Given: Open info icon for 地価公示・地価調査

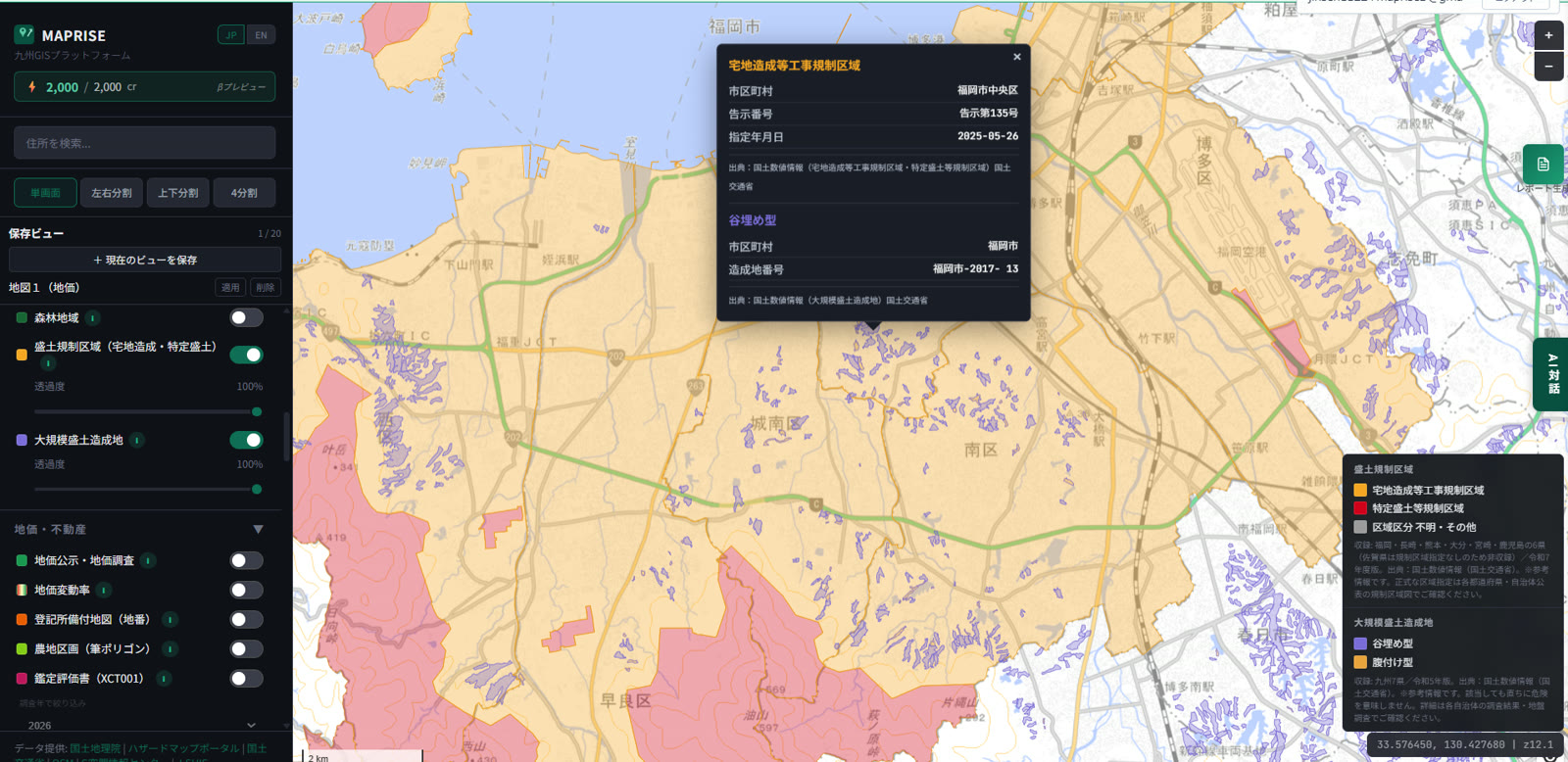Looking at the screenshot, I should tap(148, 560).
